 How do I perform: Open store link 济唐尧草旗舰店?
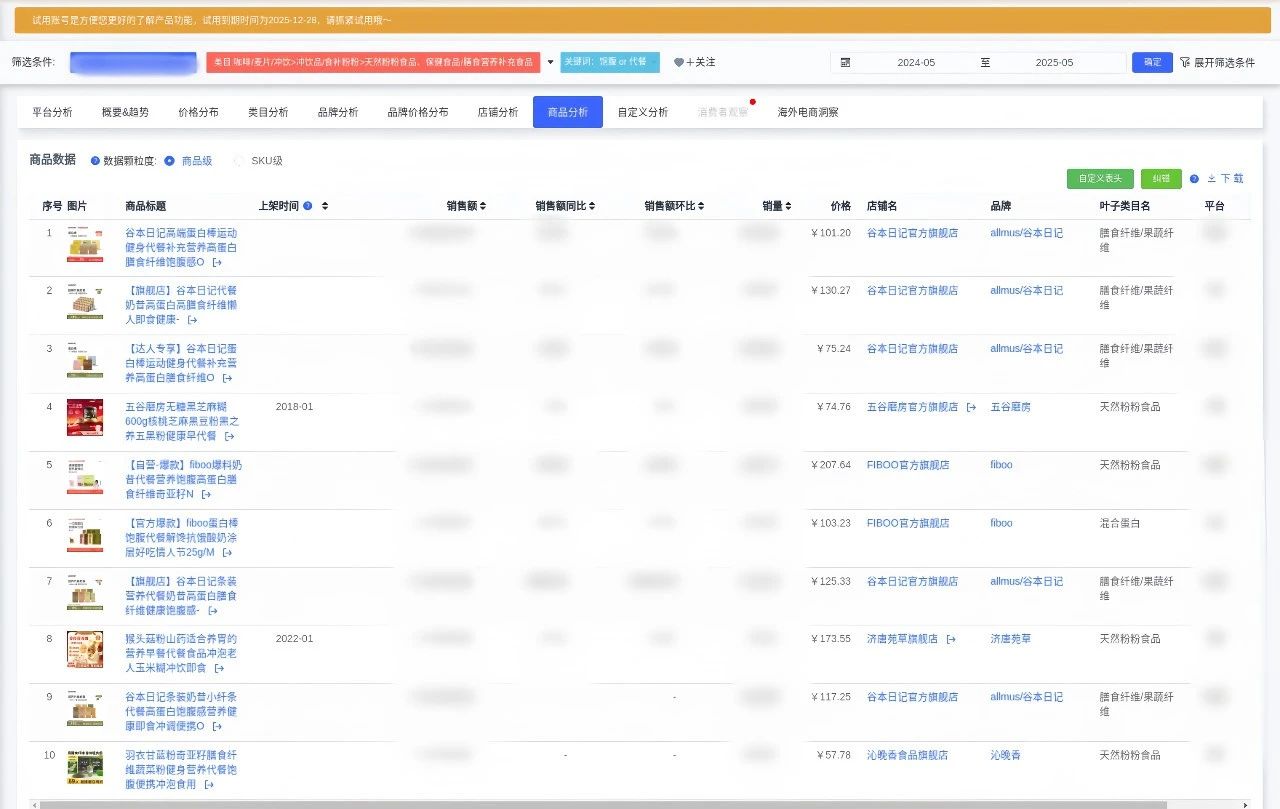pos(902,639)
